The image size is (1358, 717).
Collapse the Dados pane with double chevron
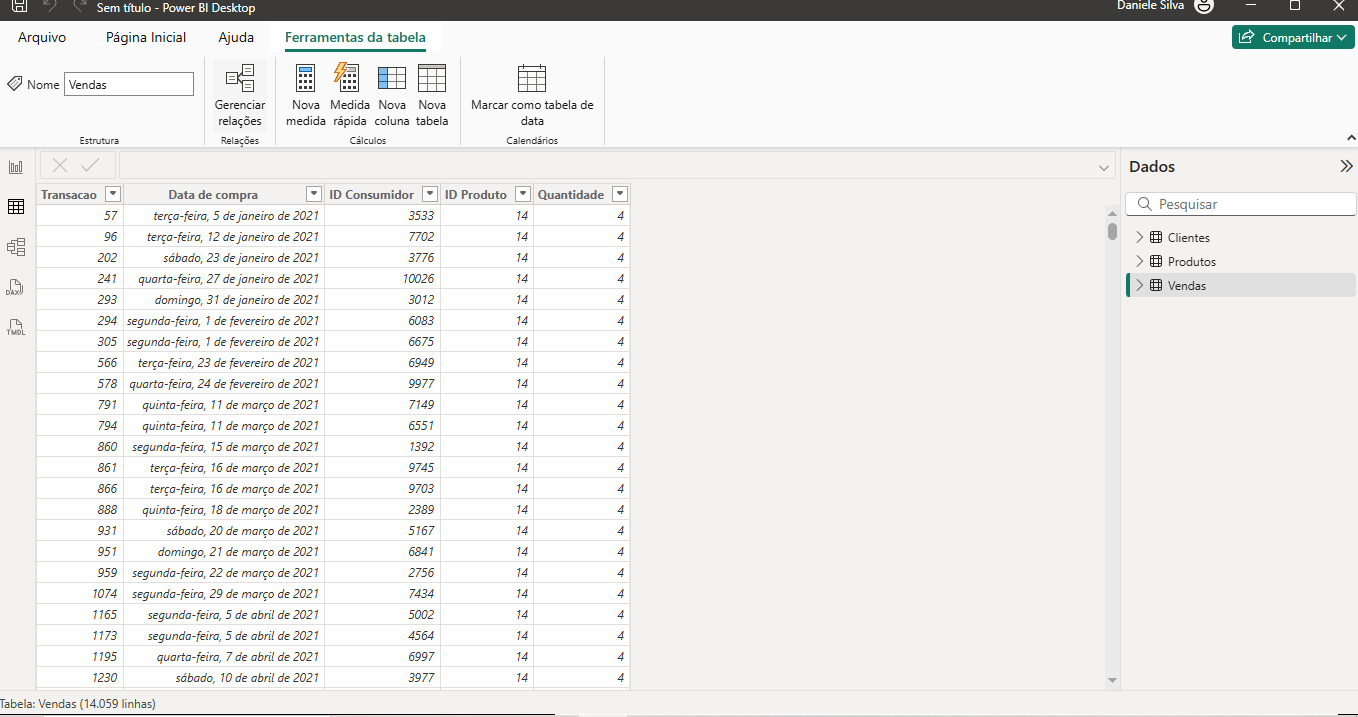(1346, 167)
